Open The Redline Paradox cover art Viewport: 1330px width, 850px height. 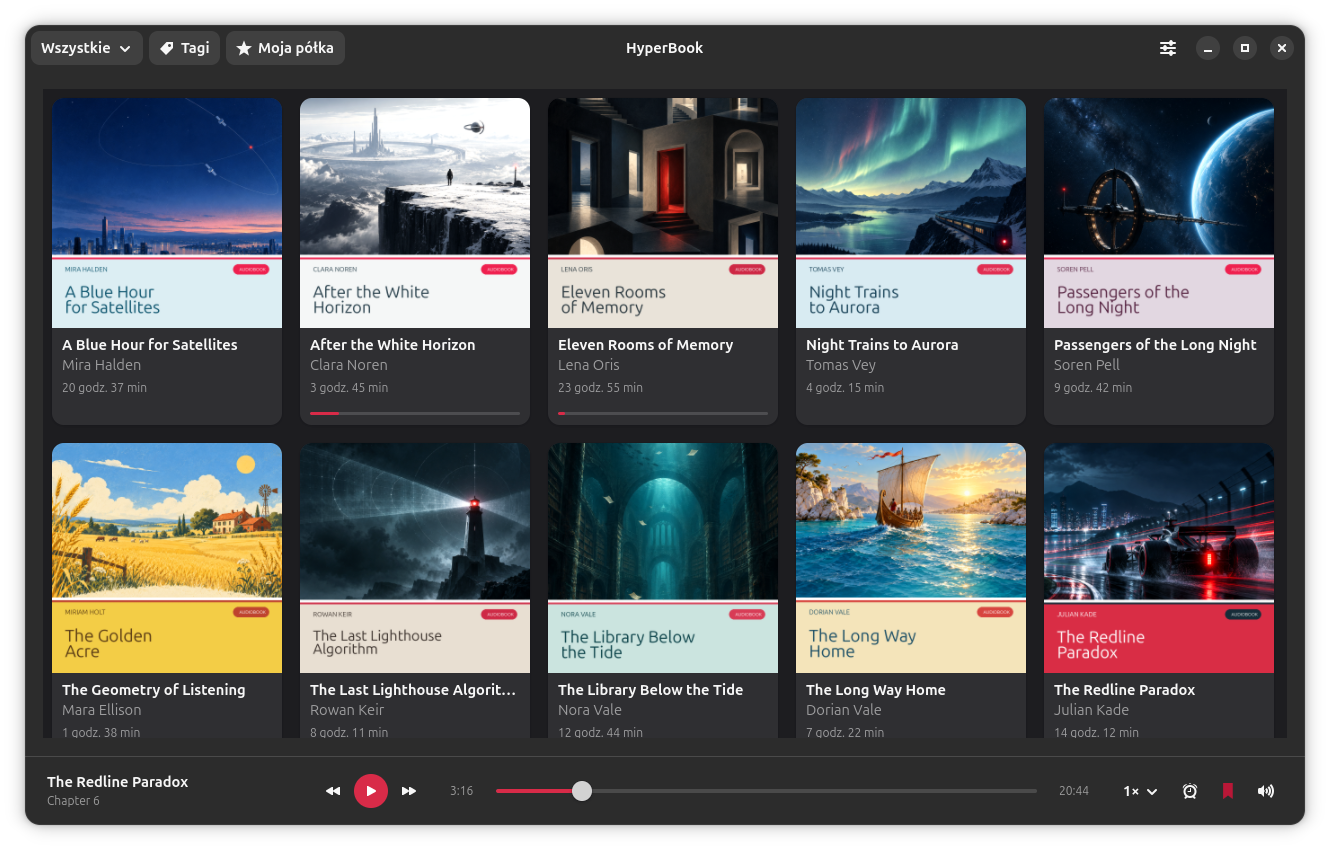coord(1159,558)
